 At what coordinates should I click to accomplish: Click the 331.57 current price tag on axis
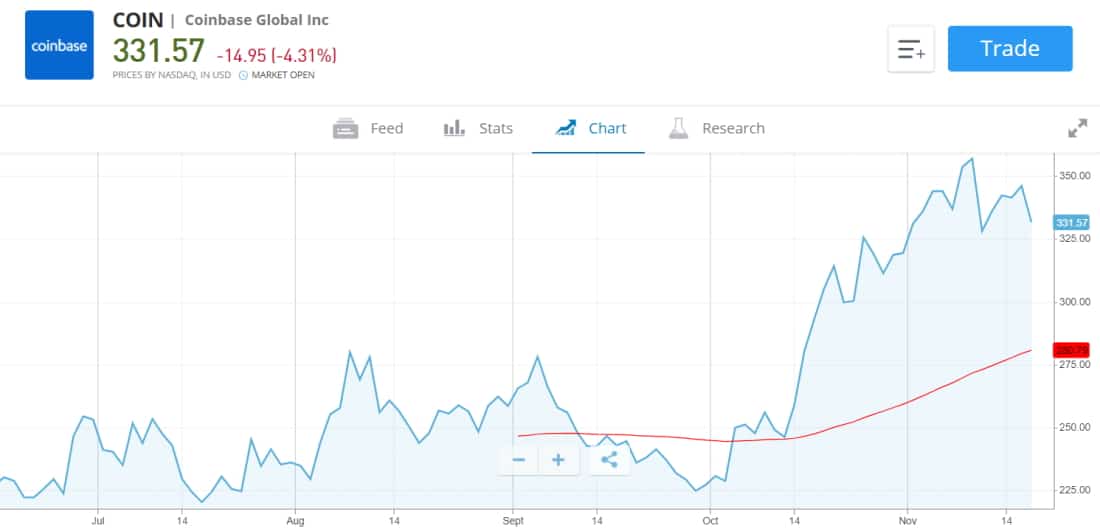pos(1071,223)
